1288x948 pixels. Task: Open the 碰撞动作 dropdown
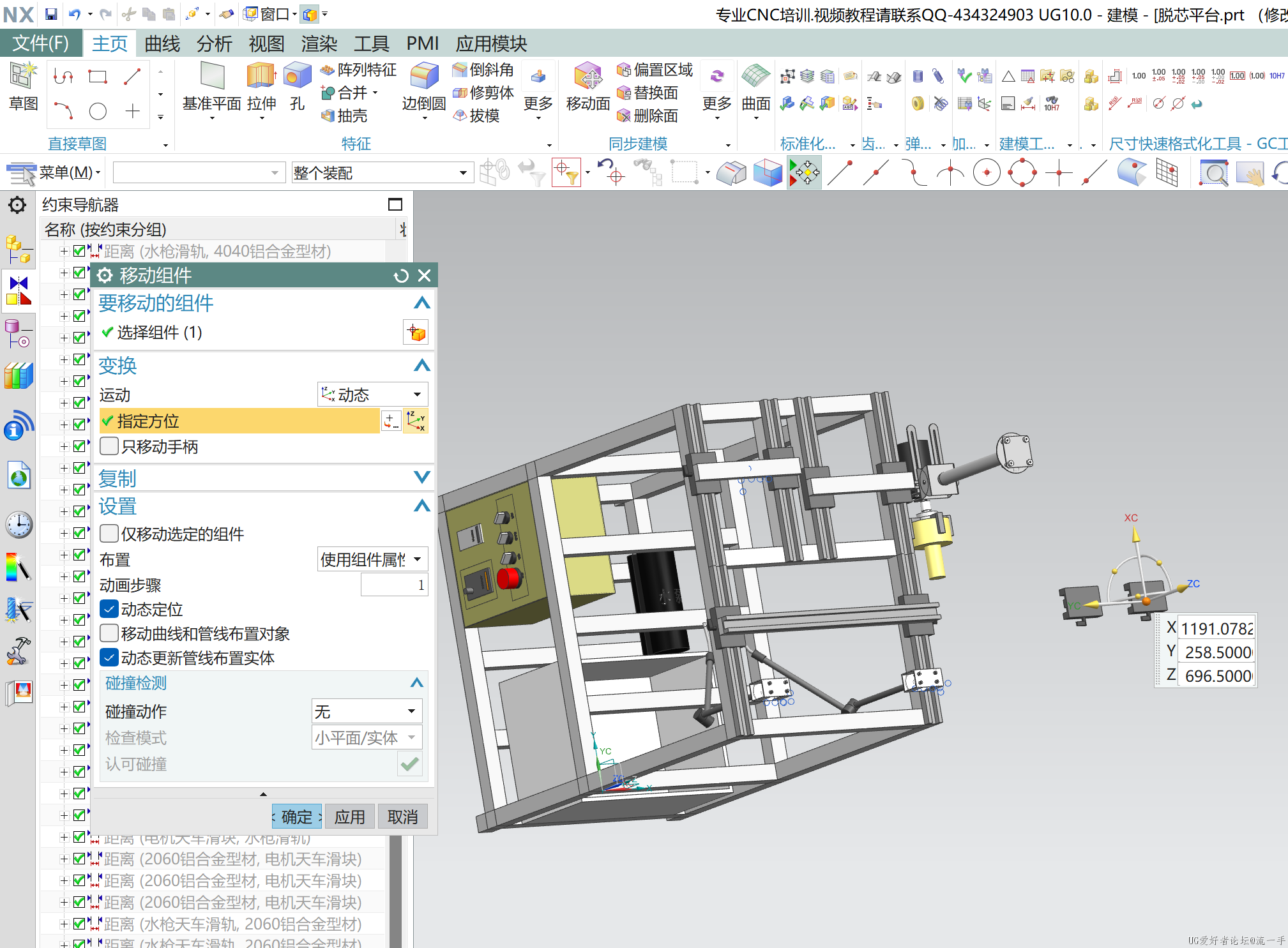(367, 711)
